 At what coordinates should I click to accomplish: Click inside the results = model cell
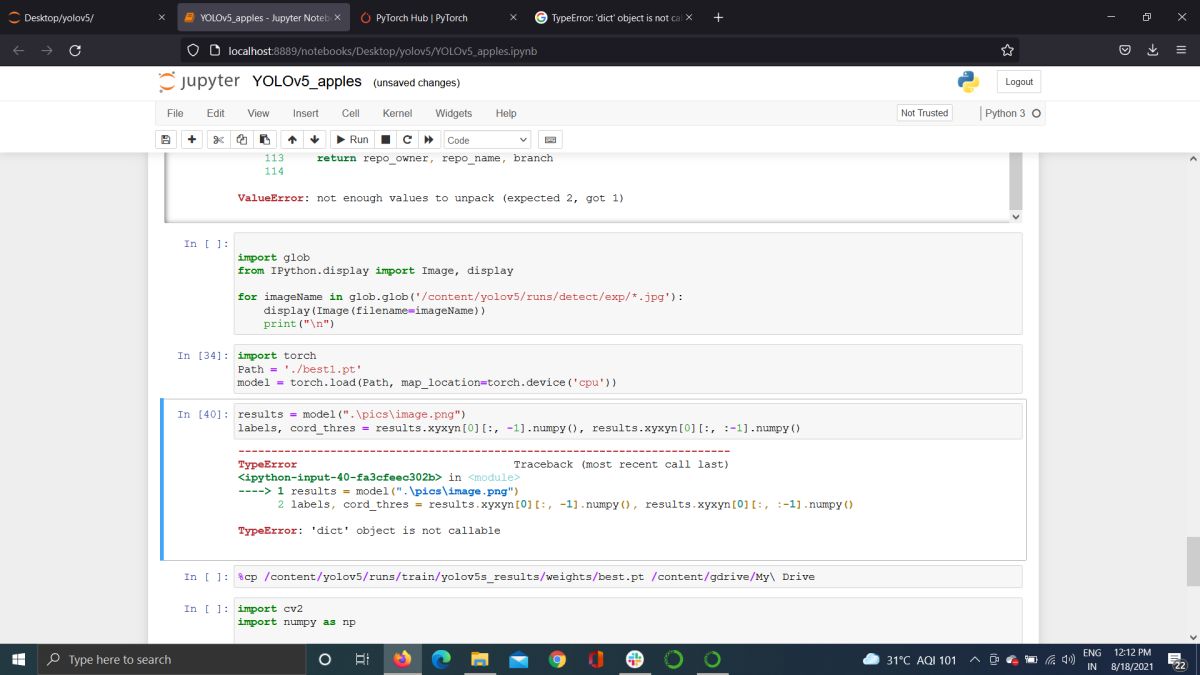click(x=628, y=421)
